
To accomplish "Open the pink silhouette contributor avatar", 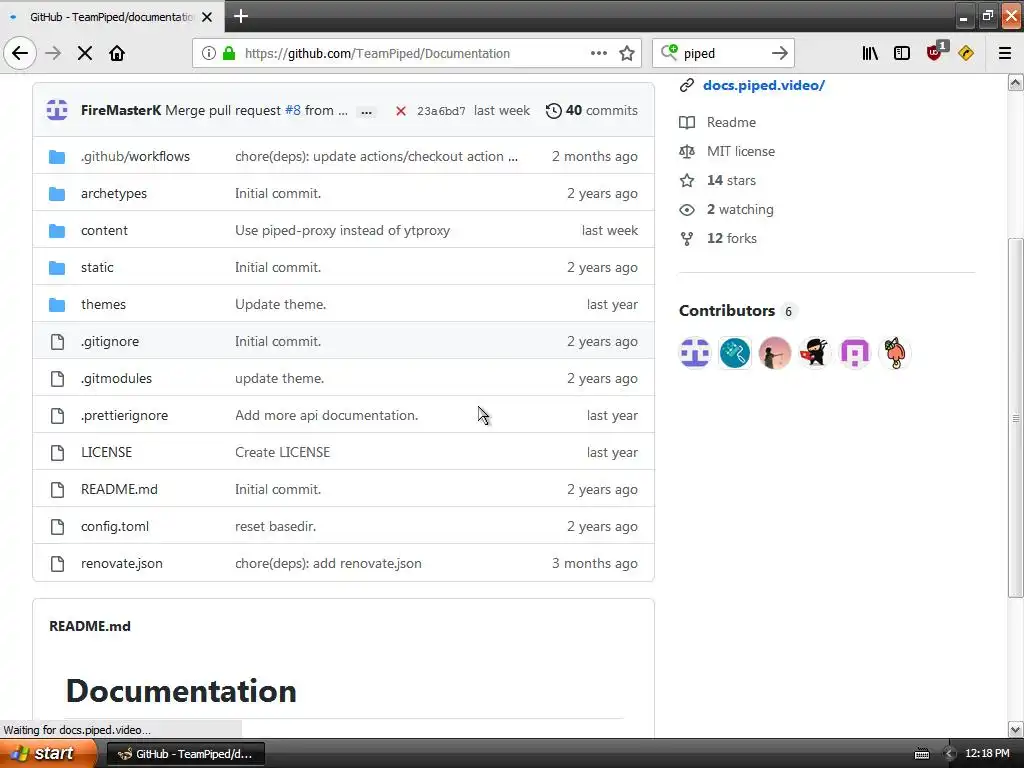I will point(775,353).
